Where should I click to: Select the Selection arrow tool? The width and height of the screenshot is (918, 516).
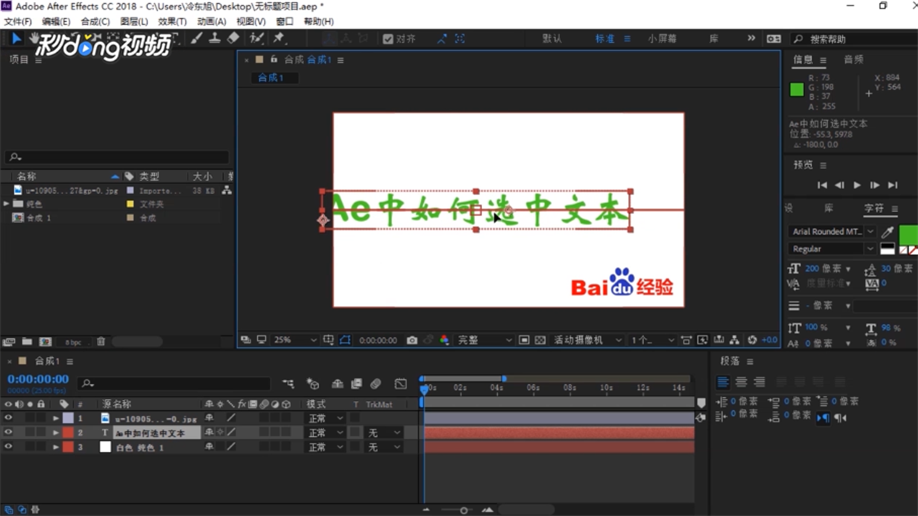click(x=16, y=39)
